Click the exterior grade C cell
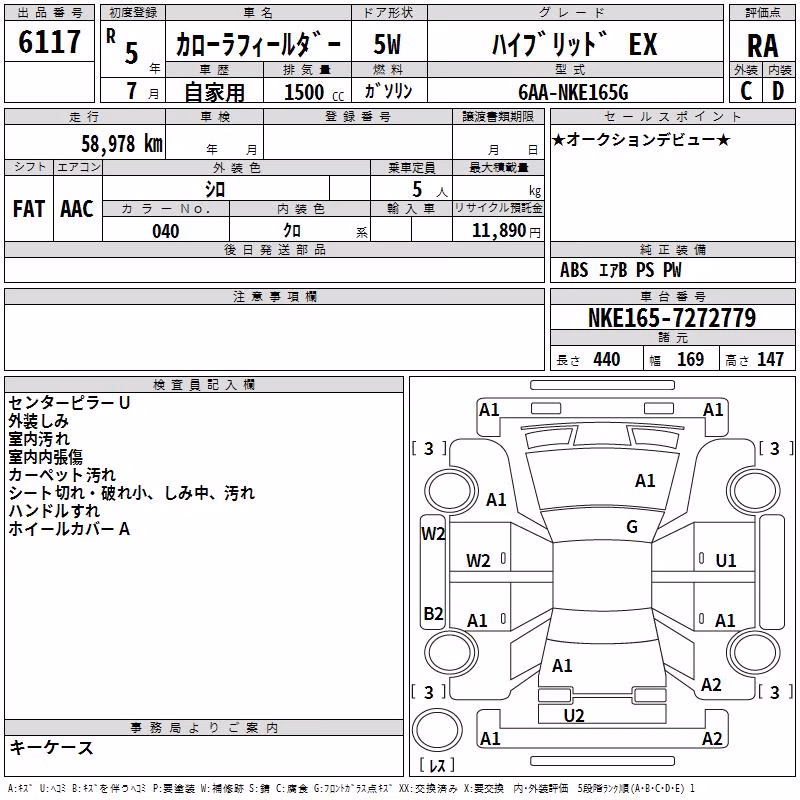 (745, 91)
